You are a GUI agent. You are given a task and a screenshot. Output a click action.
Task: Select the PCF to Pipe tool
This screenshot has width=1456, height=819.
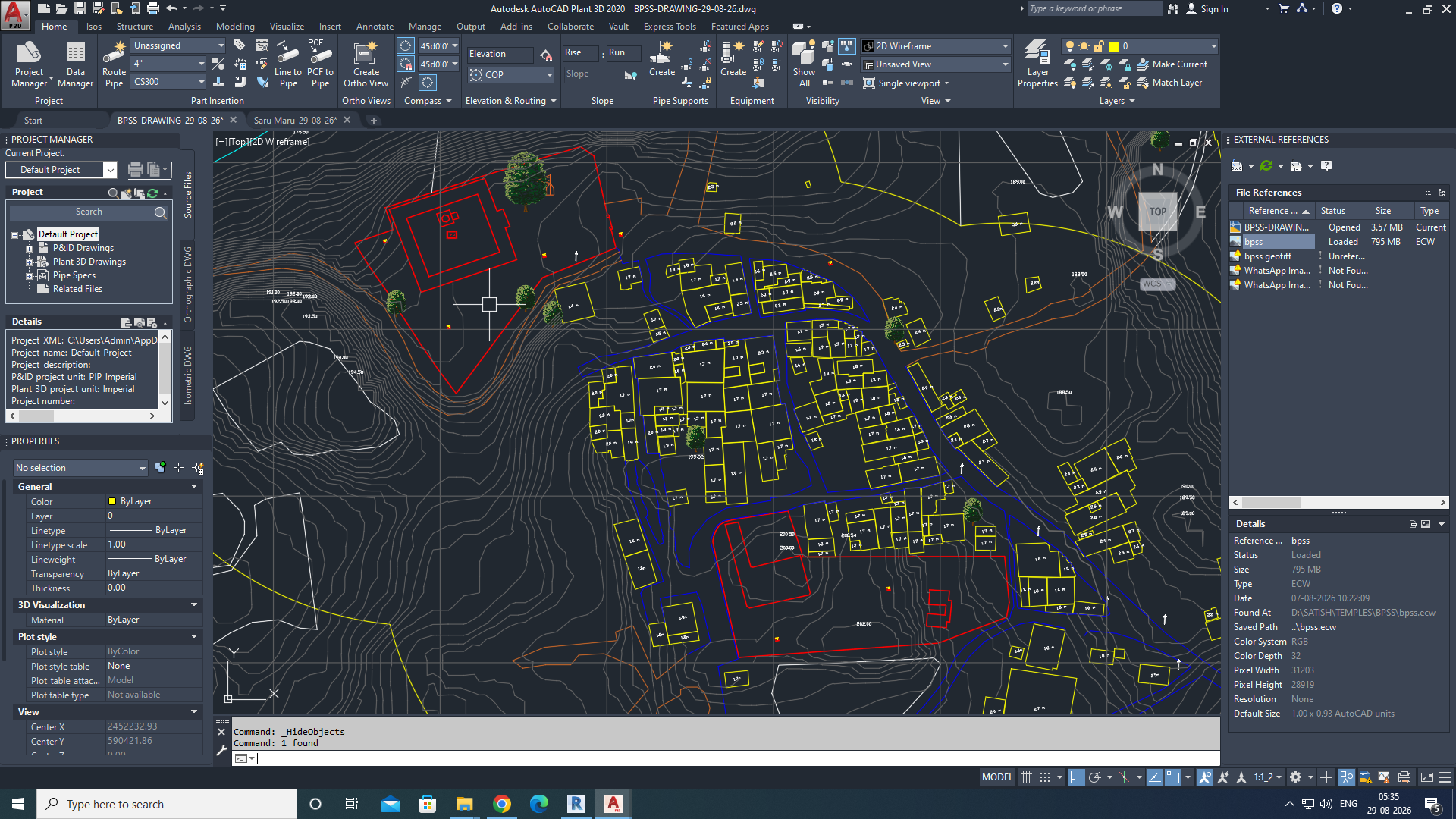pyautogui.click(x=320, y=65)
